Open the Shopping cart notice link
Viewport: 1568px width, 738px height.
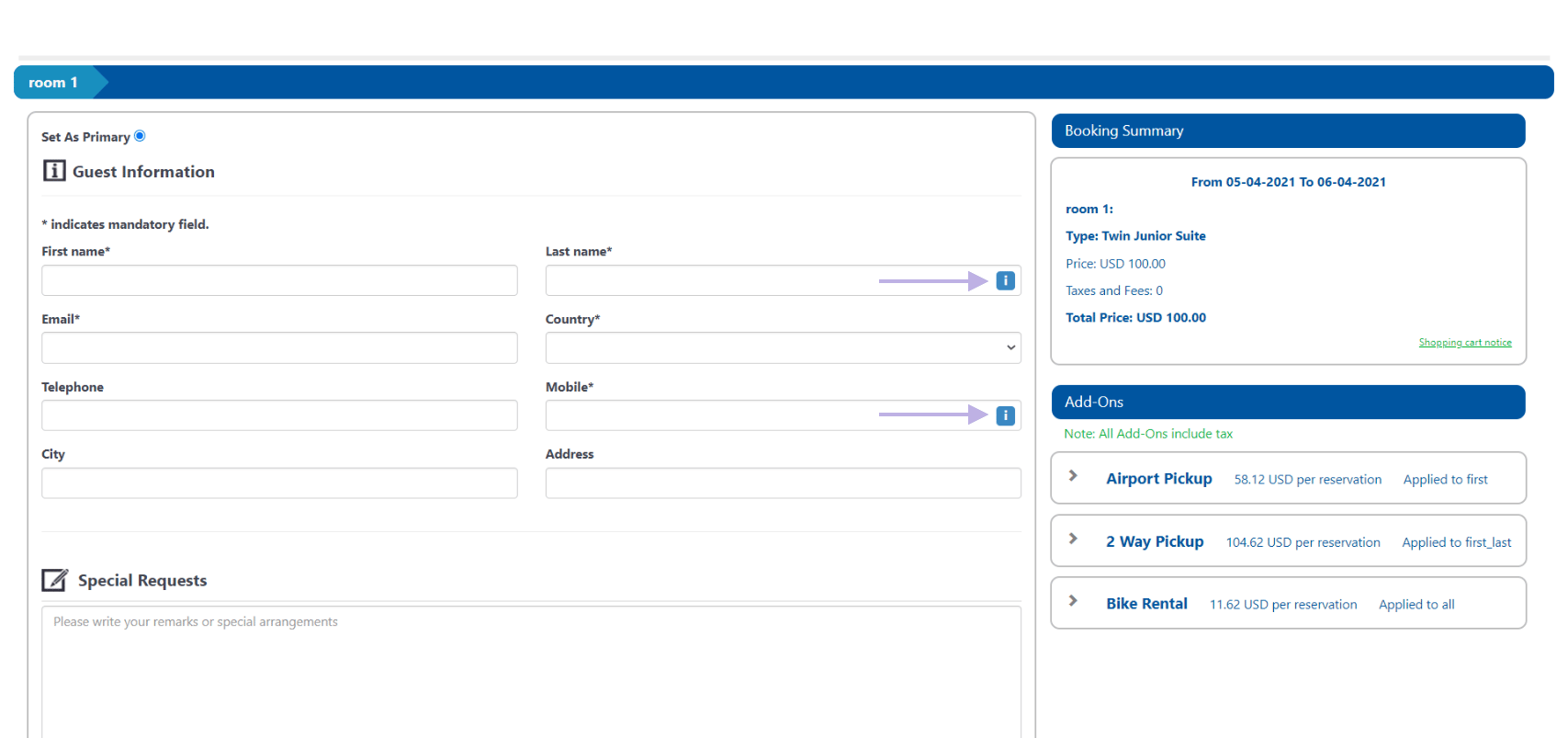(1465, 343)
